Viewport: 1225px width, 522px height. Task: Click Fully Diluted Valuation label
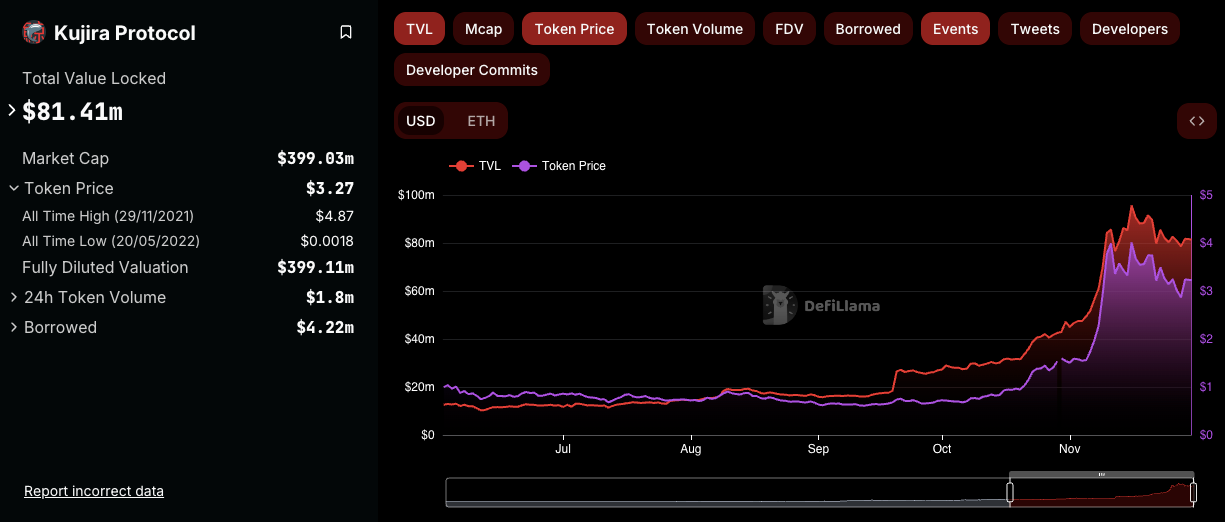click(105, 267)
